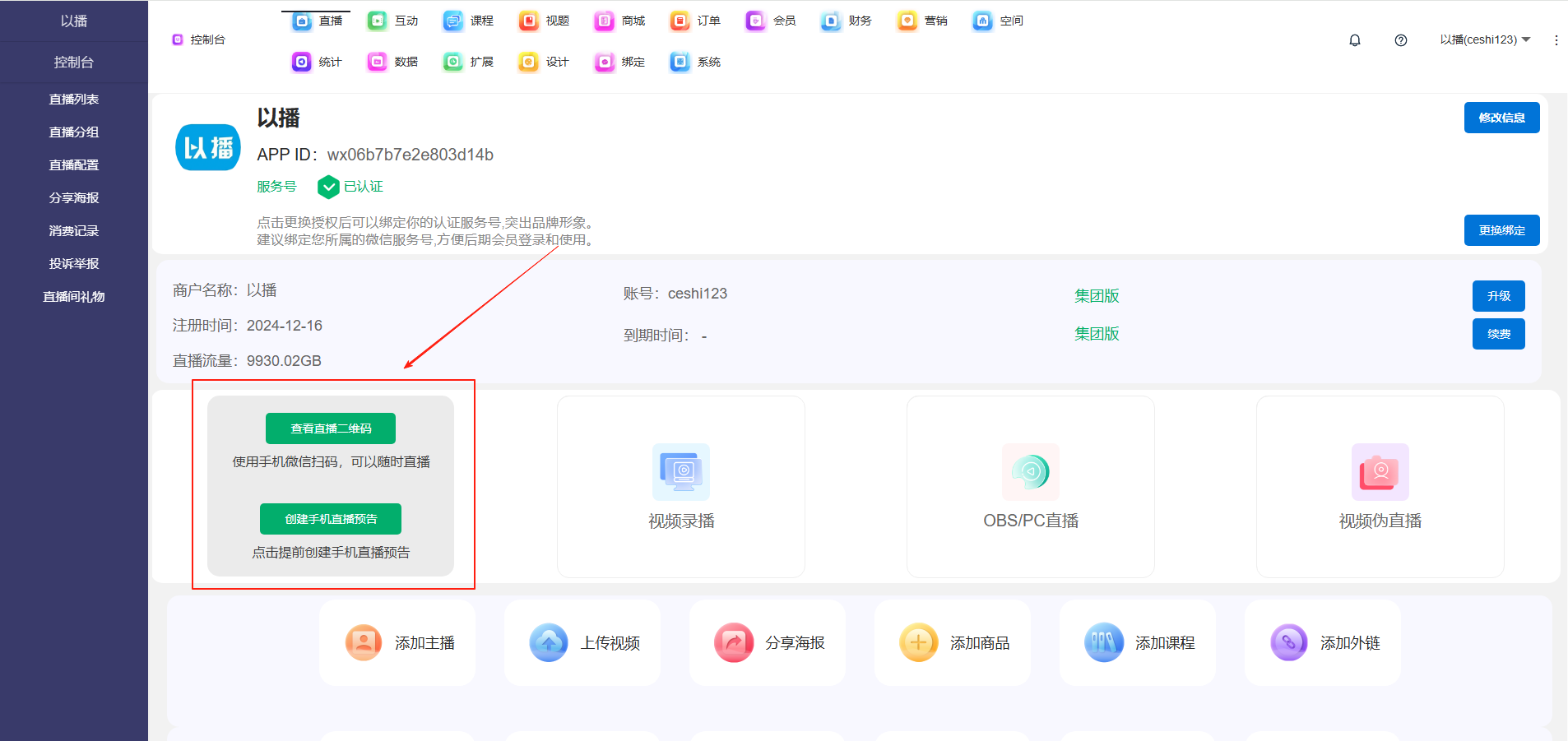
Task: Select the OBS/PC直播 icon
Action: coord(1031,472)
